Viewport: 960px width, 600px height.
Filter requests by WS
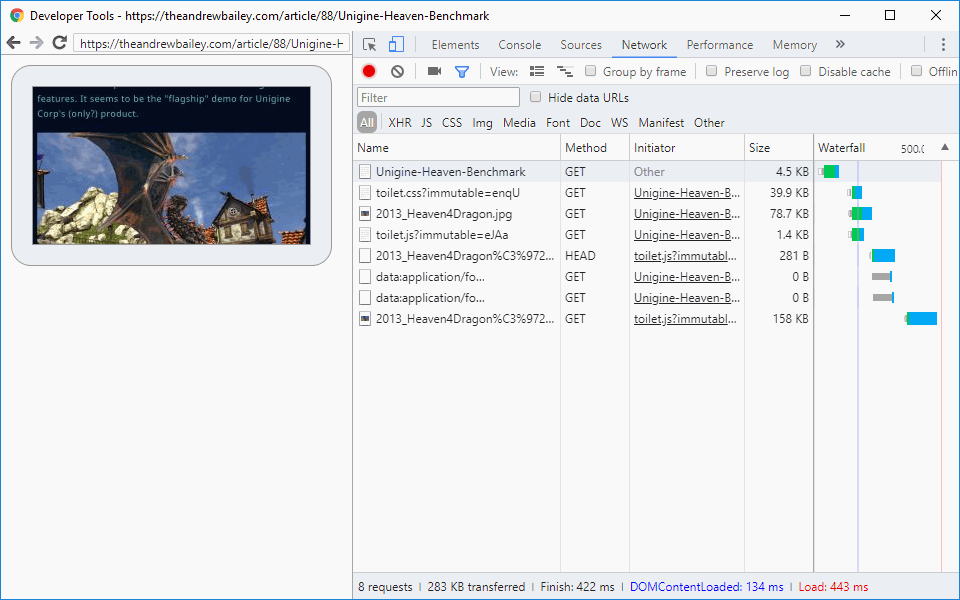click(620, 122)
